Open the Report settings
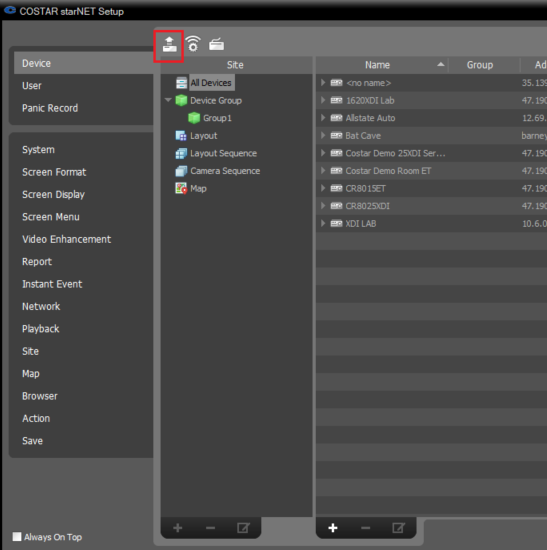Viewport: 547px width, 550px height. (37, 262)
